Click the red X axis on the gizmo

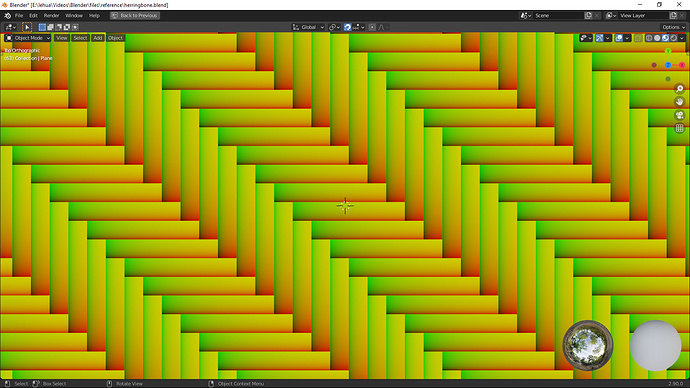(682, 65)
